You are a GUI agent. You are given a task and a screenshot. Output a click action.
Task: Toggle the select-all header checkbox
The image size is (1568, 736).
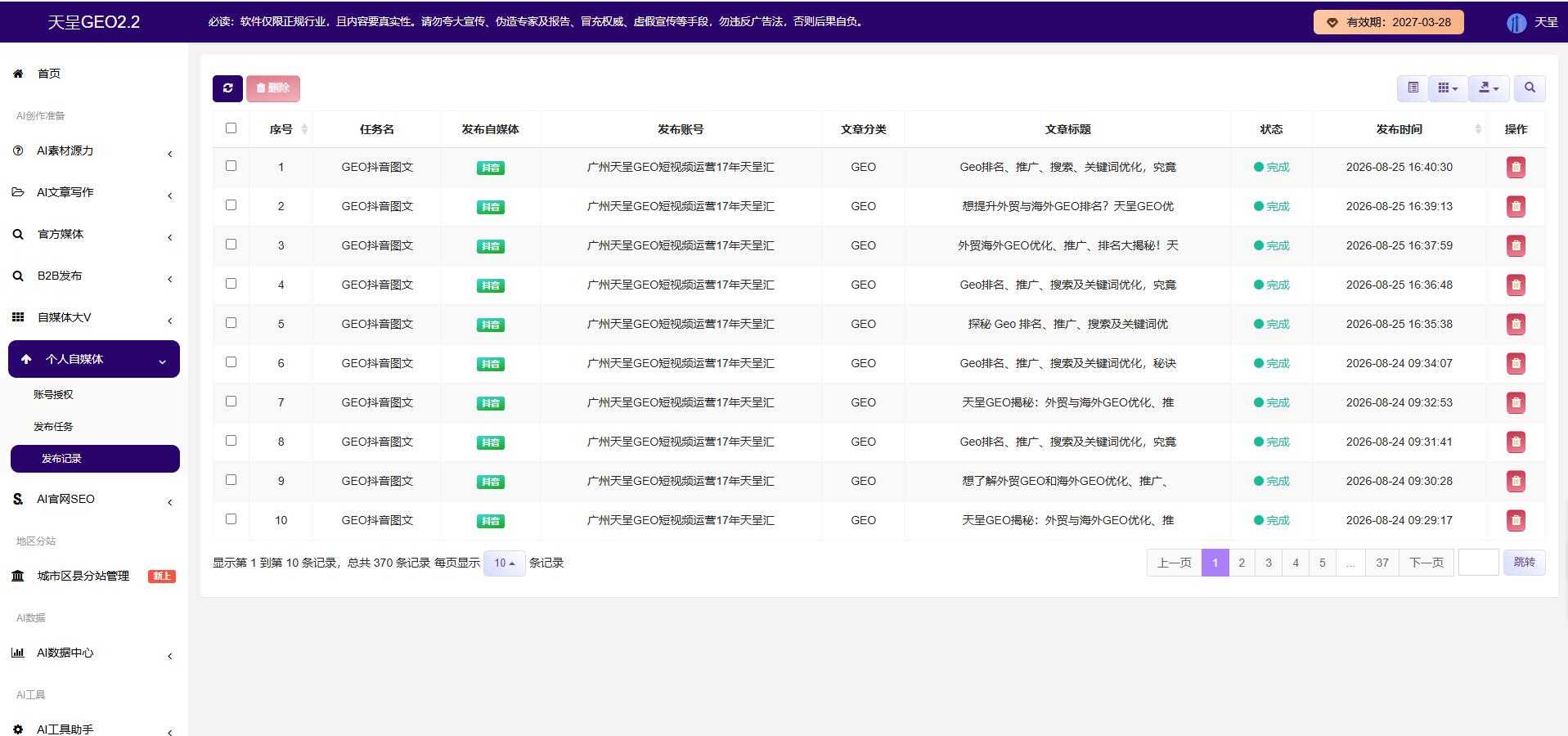[x=231, y=128]
